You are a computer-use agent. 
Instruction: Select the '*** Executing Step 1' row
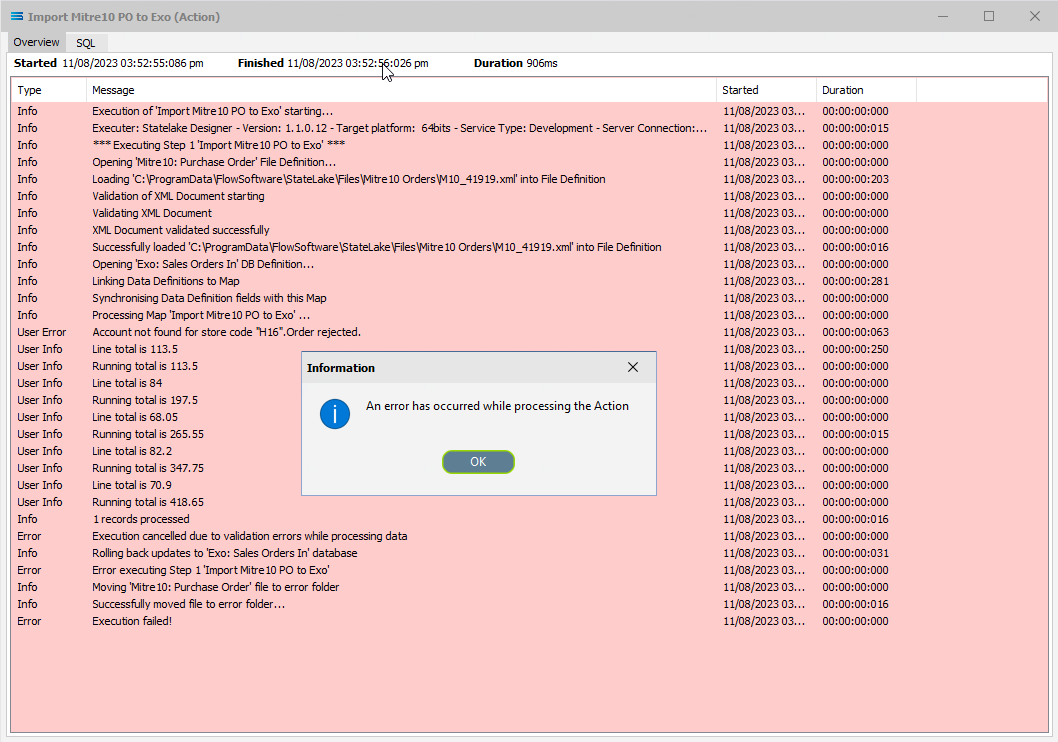coord(529,145)
